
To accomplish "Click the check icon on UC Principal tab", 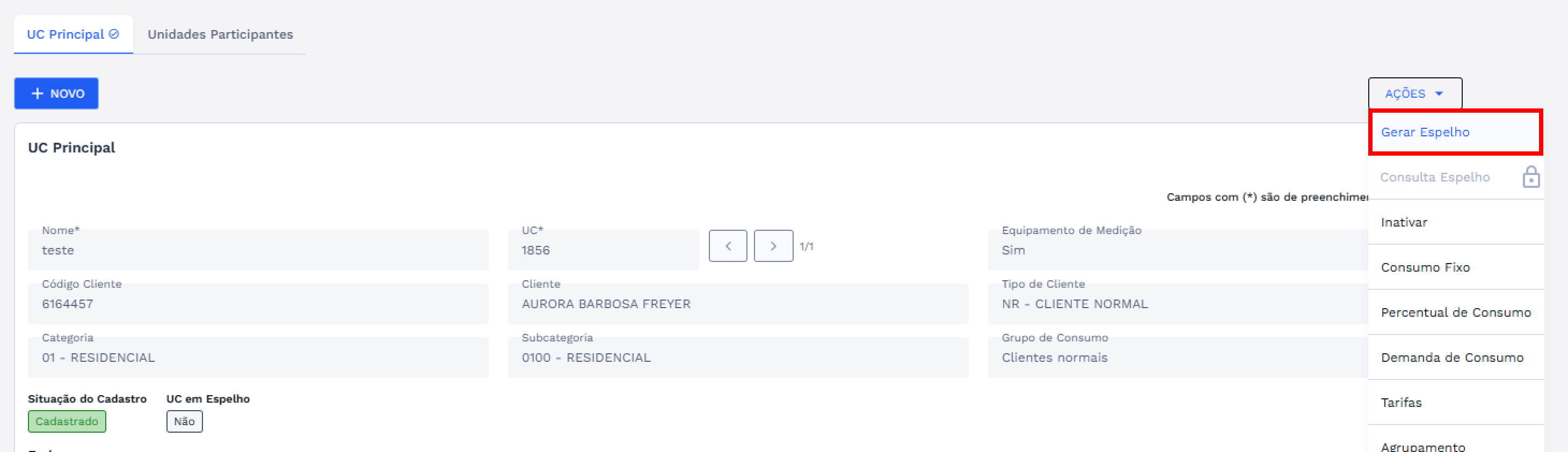I will 114,34.
